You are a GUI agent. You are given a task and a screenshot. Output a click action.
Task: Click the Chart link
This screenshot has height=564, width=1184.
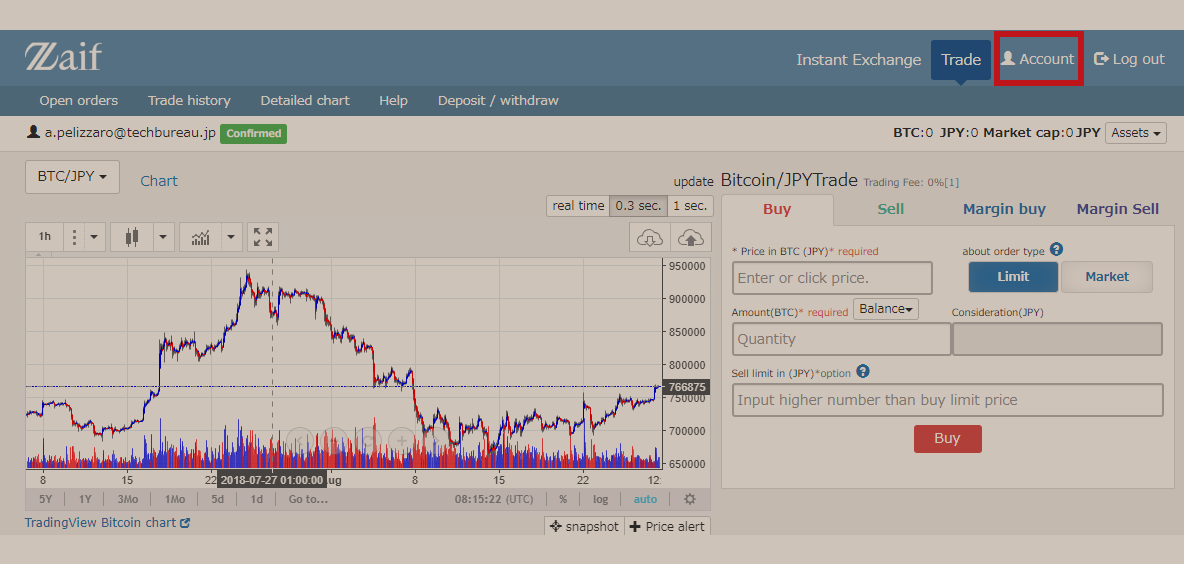pyautogui.click(x=159, y=181)
